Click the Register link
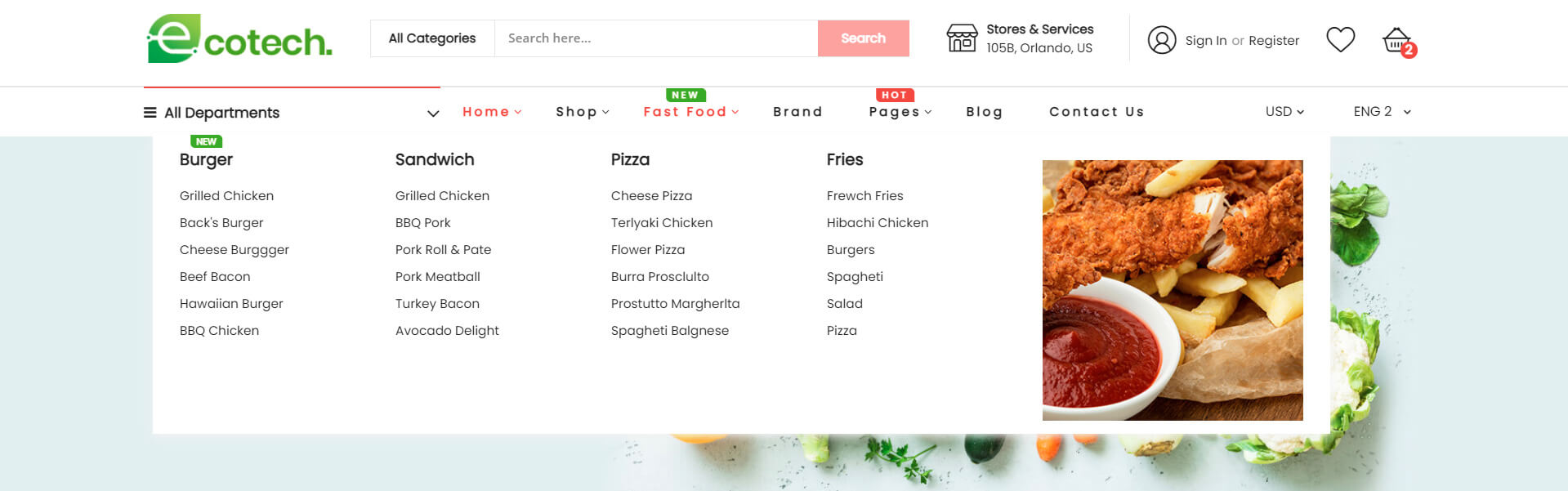Screen dimensions: 1568x491 [1273, 41]
